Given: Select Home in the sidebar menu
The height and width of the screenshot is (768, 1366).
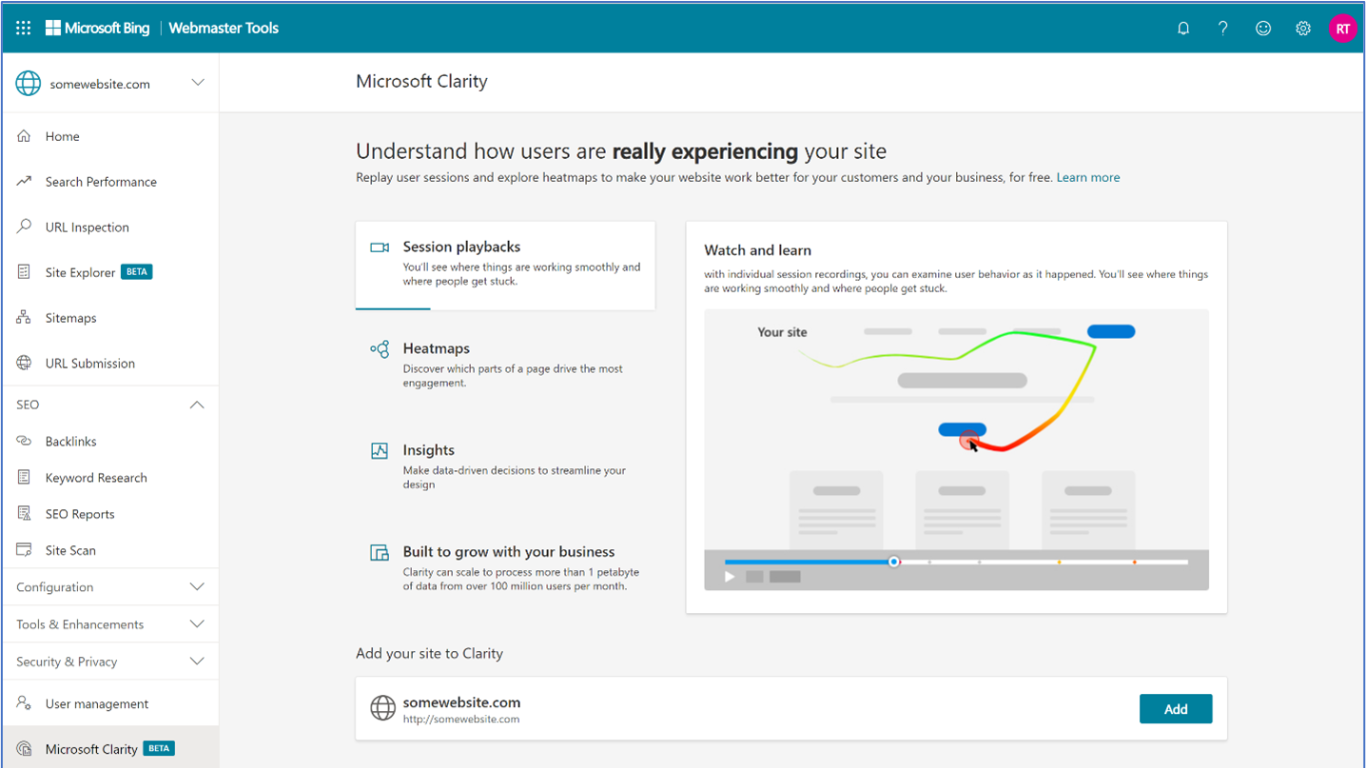Looking at the screenshot, I should pyautogui.click(x=23, y=136).
